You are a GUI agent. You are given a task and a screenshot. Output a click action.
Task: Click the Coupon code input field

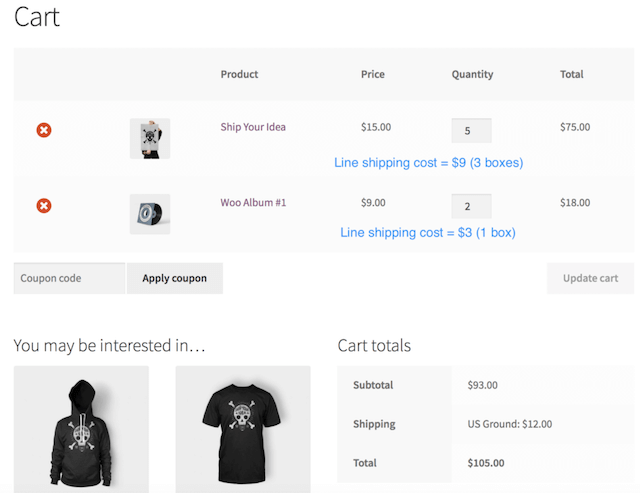[69, 278]
